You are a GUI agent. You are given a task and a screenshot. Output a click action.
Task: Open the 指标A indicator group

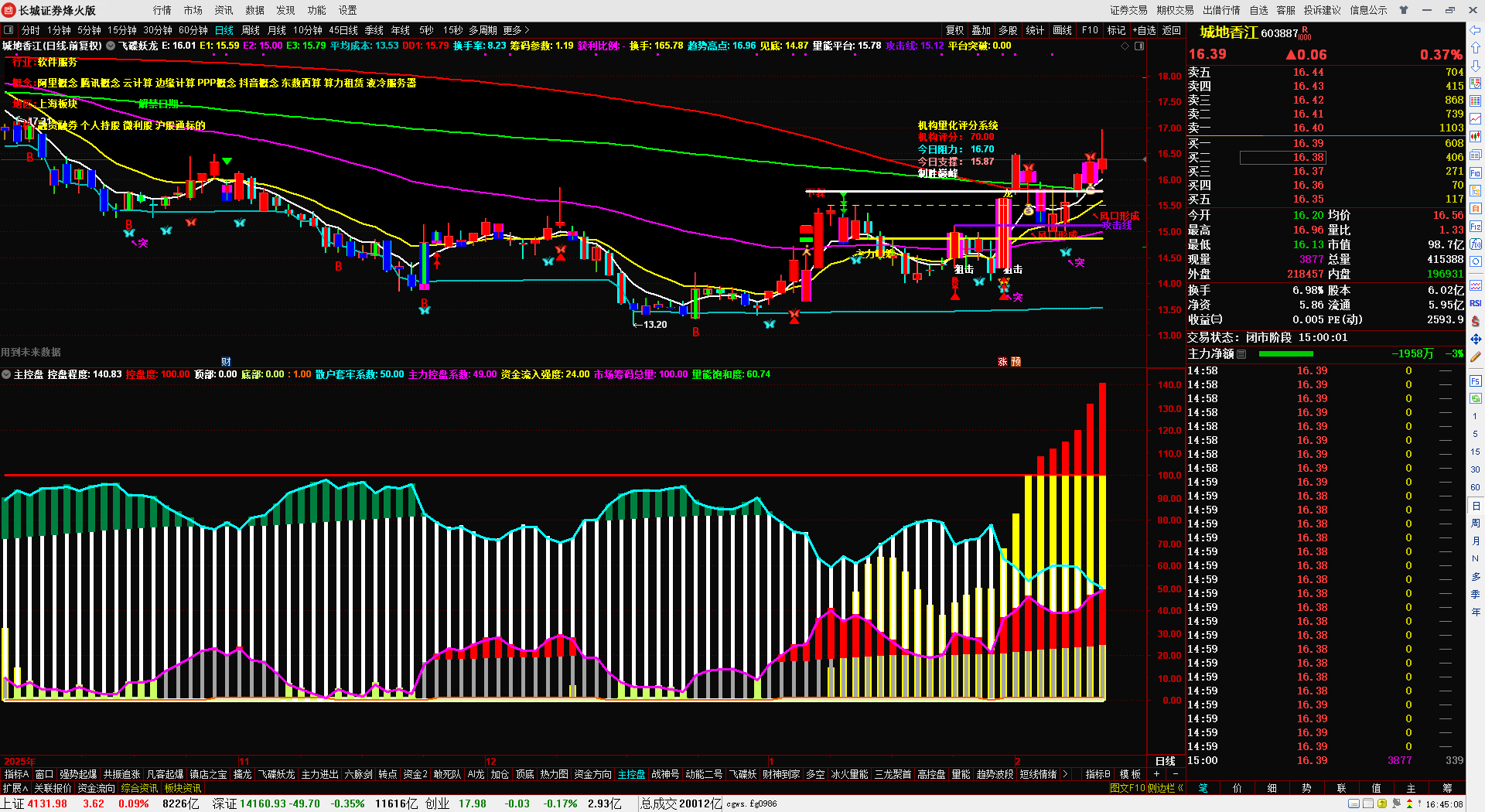(16, 774)
